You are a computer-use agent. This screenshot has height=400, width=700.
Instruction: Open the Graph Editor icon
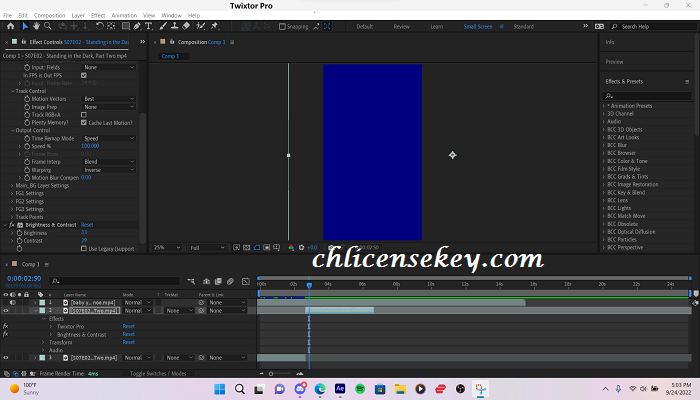point(246,281)
